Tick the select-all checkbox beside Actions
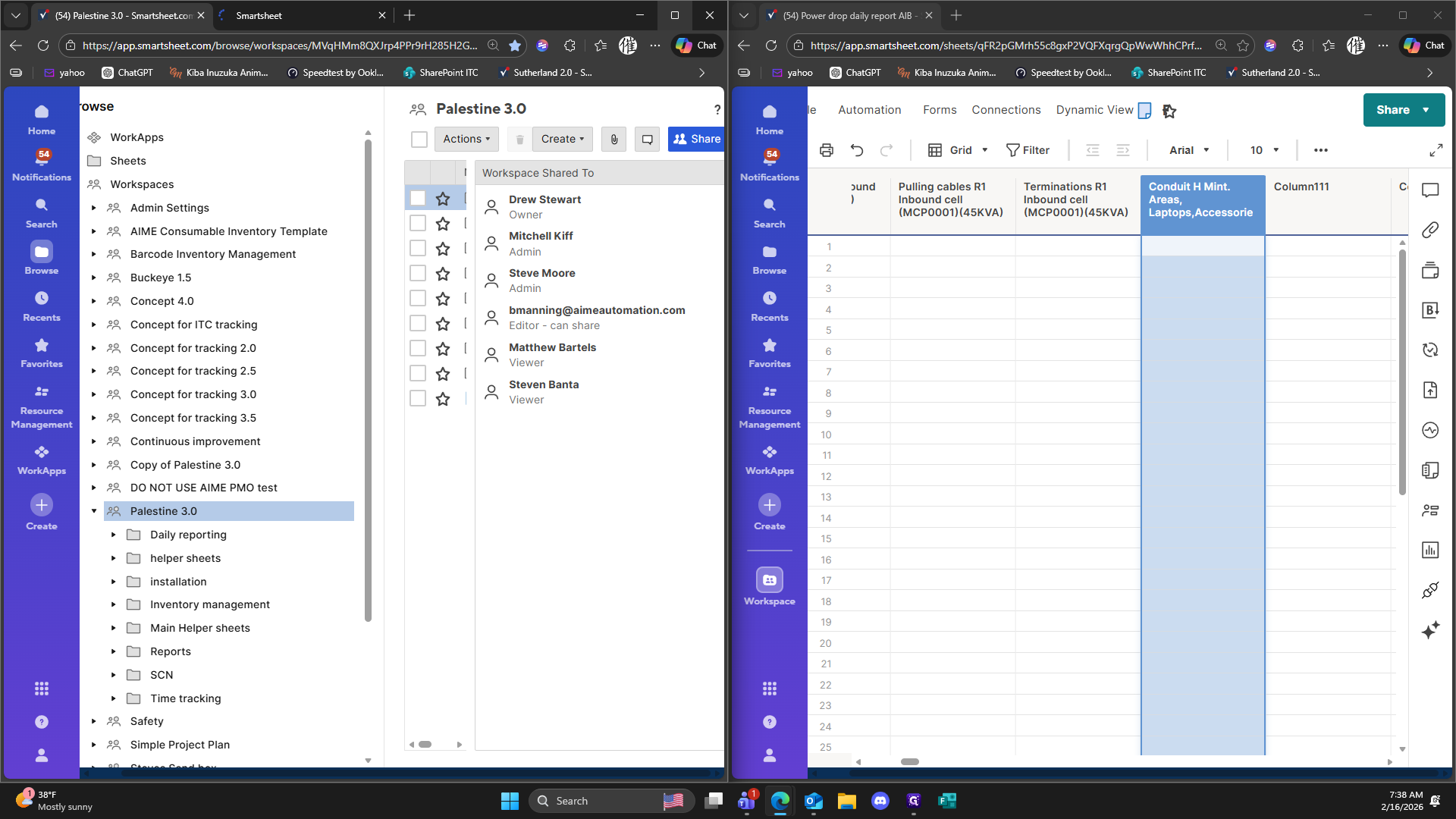The width and height of the screenshot is (1456, 819). [419, 139]
